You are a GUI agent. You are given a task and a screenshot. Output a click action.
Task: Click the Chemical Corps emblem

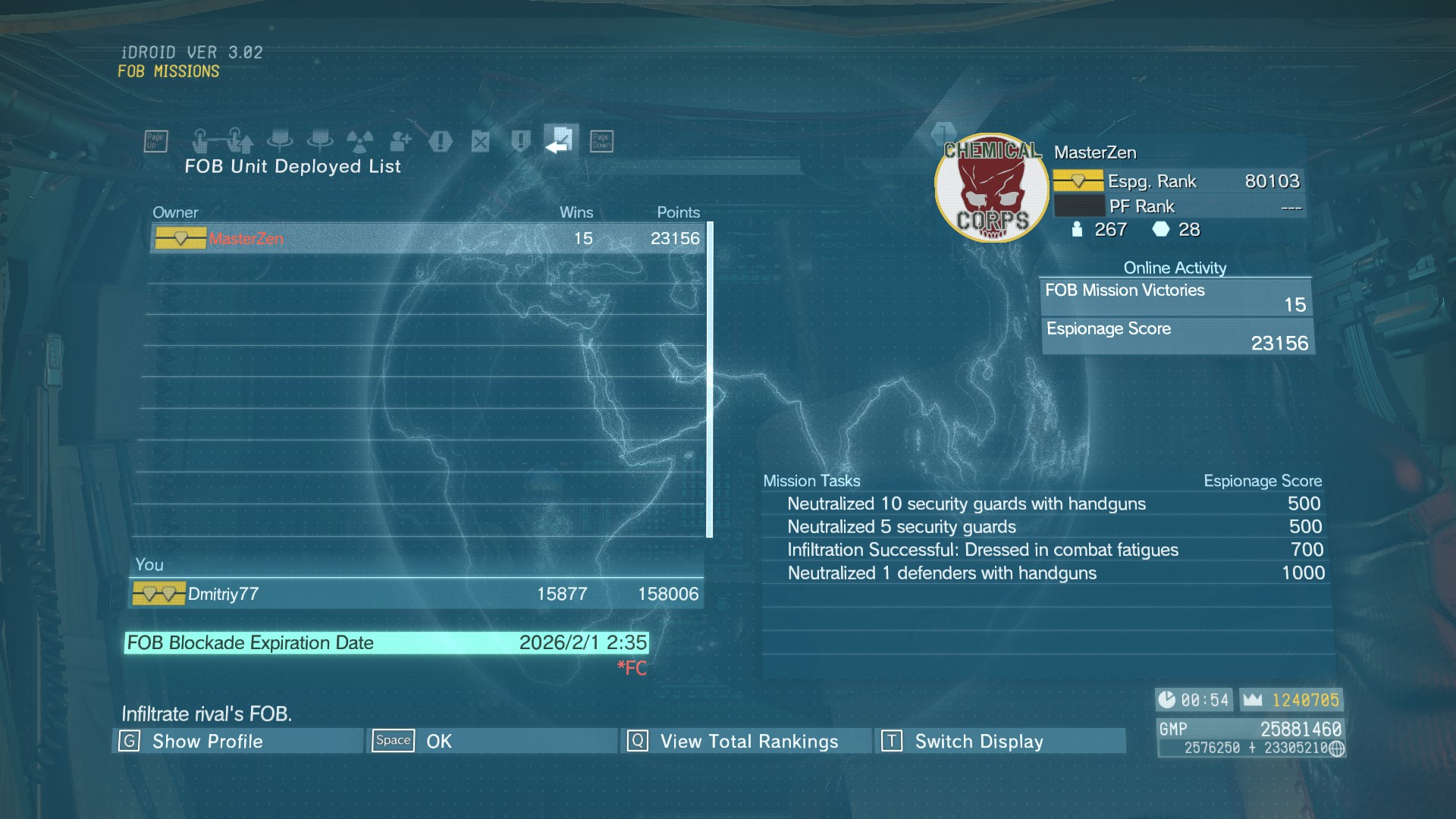(992, 188)
